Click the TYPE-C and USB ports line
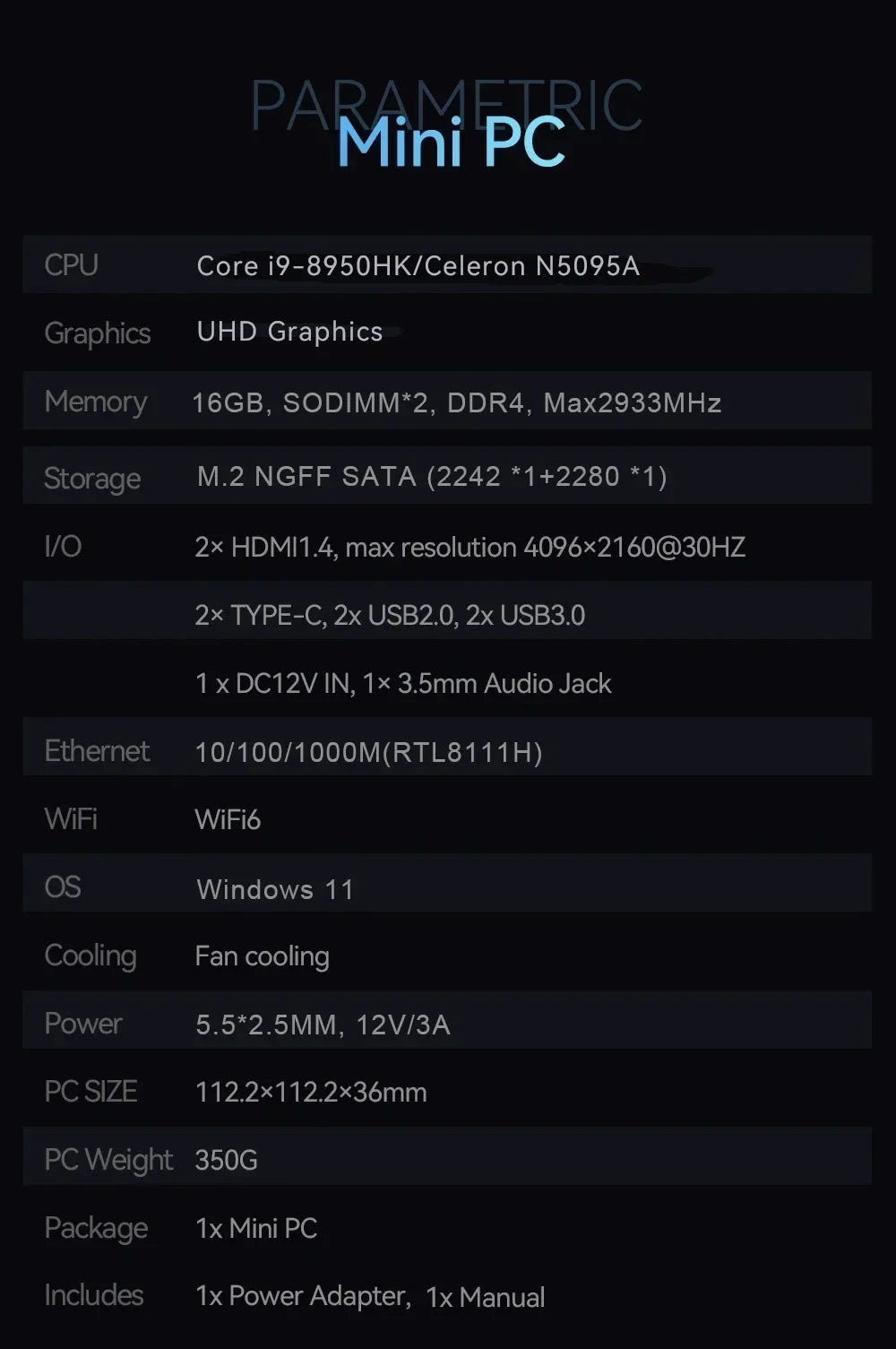896x1349 pixels. [390, 615]
